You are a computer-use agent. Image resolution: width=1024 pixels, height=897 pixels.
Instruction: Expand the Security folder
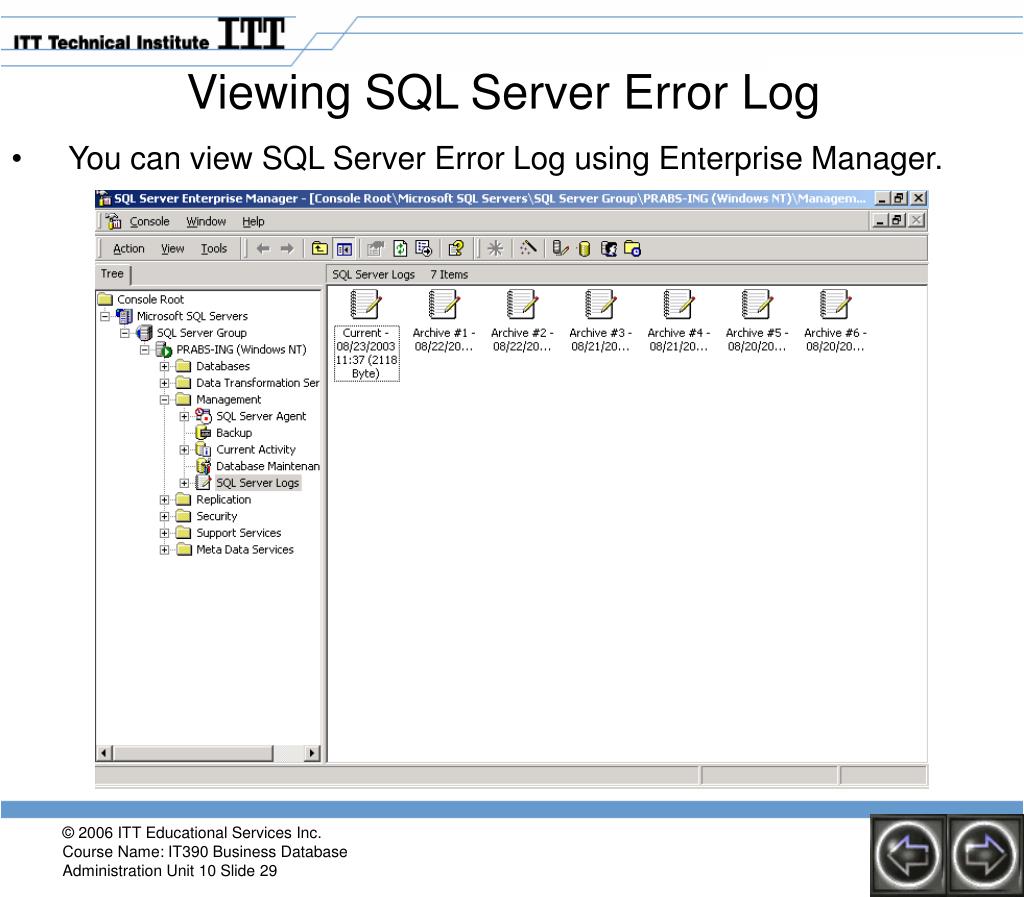[165, 516]
